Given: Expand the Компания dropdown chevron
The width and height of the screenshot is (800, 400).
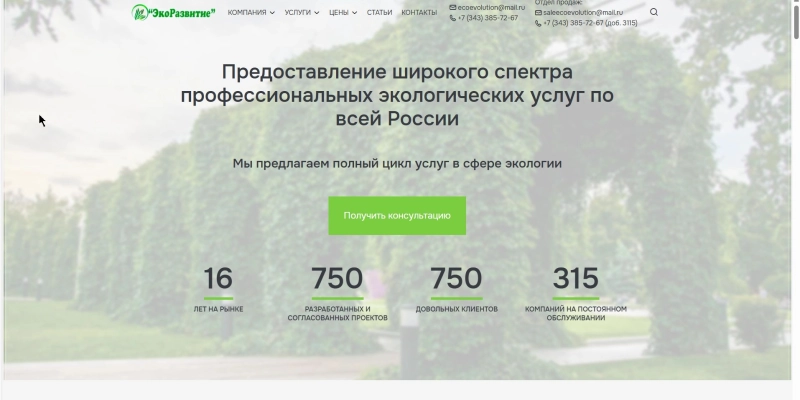Looking at the screenshot, I should pyautogui.click(x=272, y=13).
